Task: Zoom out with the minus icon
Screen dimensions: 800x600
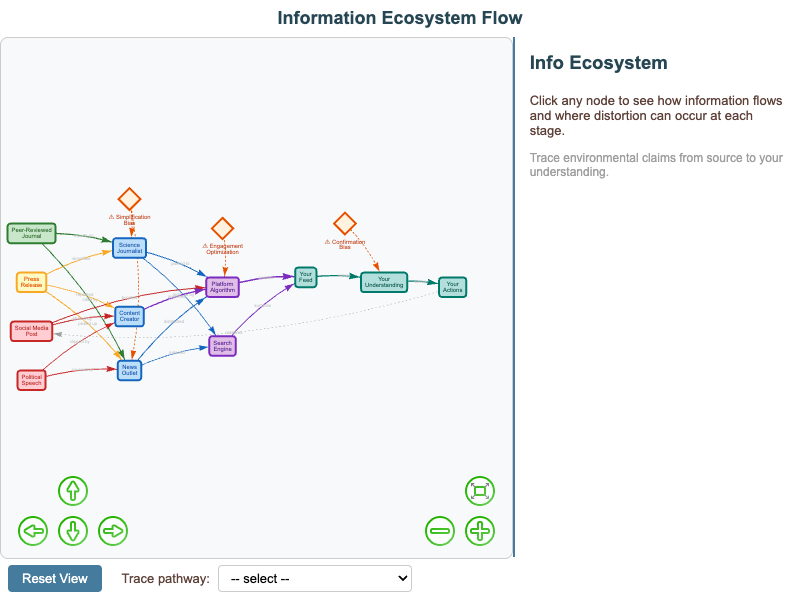Action: [440, 531]
